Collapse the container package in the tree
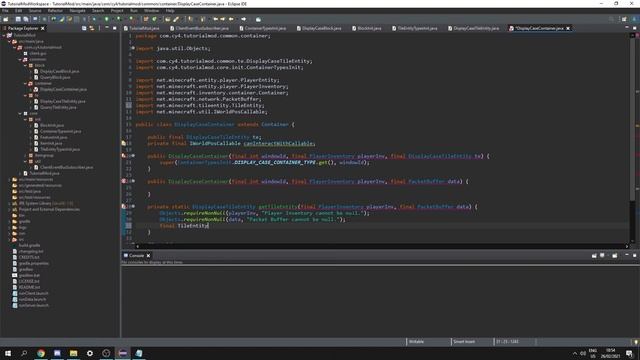Viewport: 640px width, 360px height. pyautogui.click(x=25, y=83)
